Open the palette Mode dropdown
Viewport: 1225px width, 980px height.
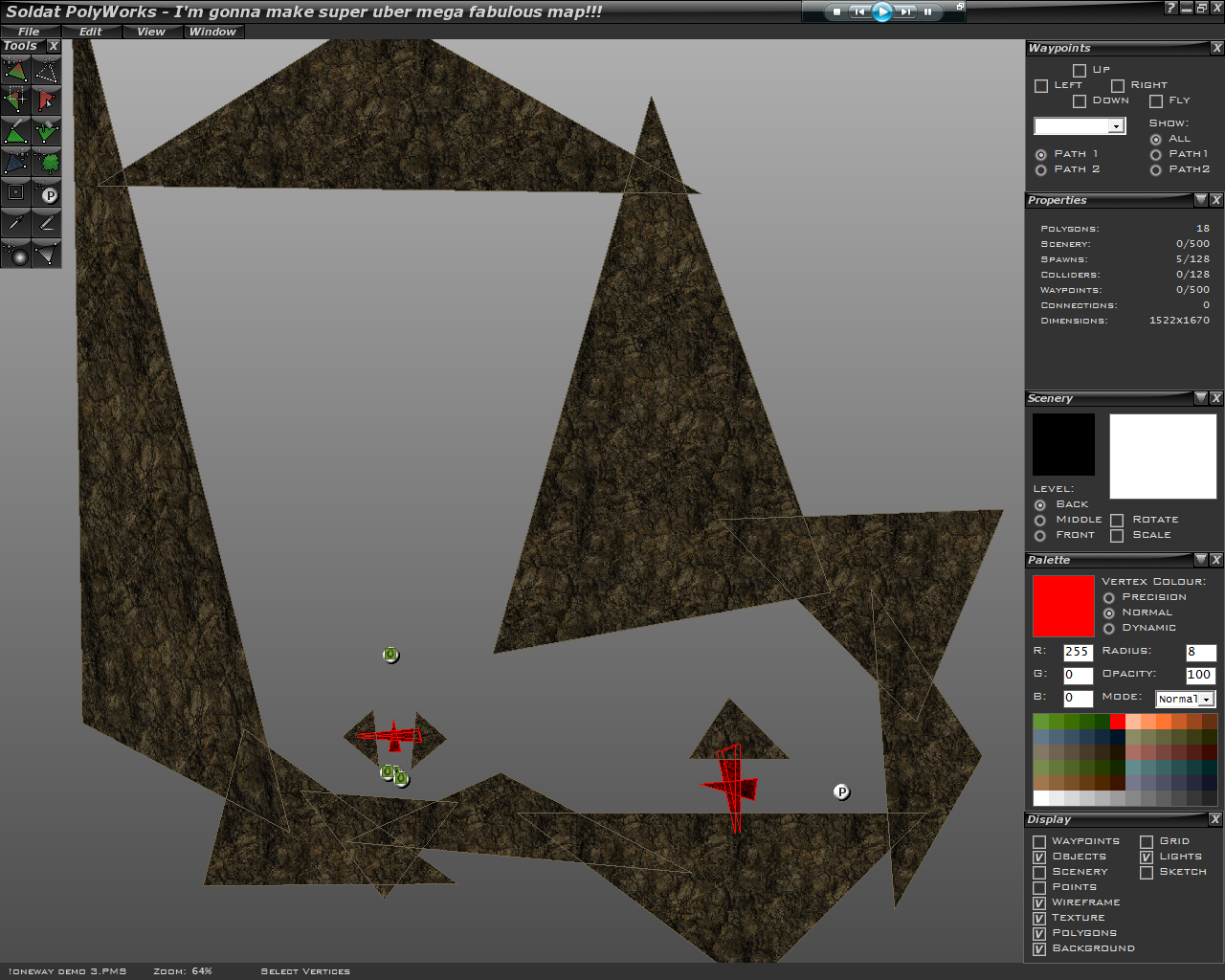[x=1206, y=700]
